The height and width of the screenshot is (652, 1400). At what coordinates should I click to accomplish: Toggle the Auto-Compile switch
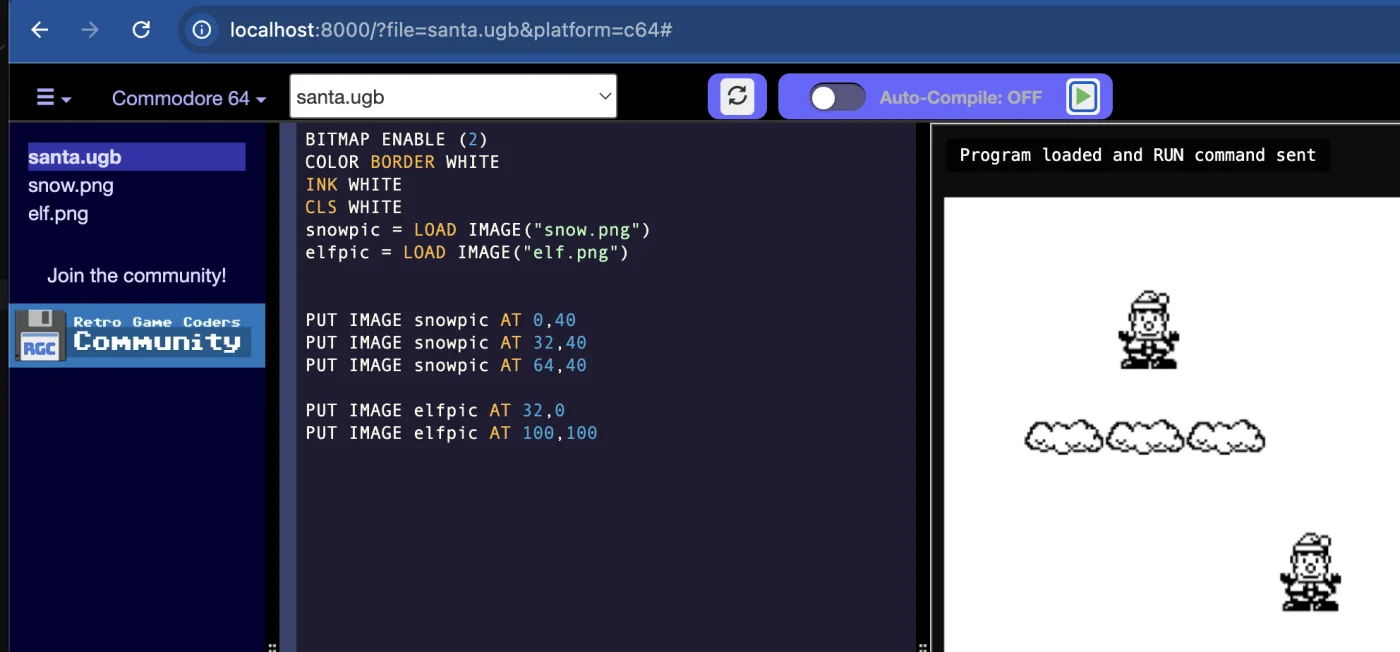(837, 97)
